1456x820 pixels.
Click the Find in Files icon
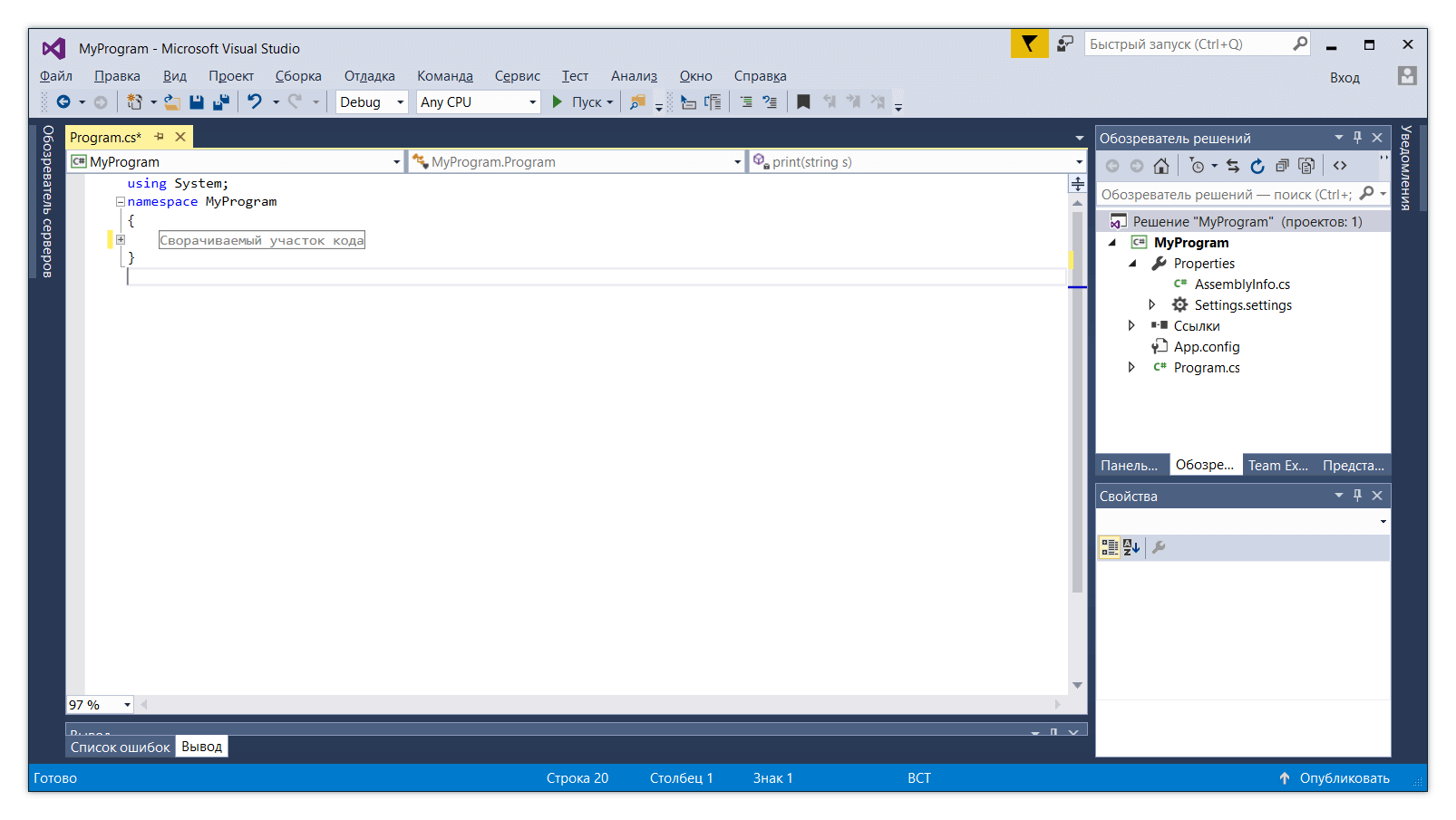pyautogui.click(x=638, y=102)
